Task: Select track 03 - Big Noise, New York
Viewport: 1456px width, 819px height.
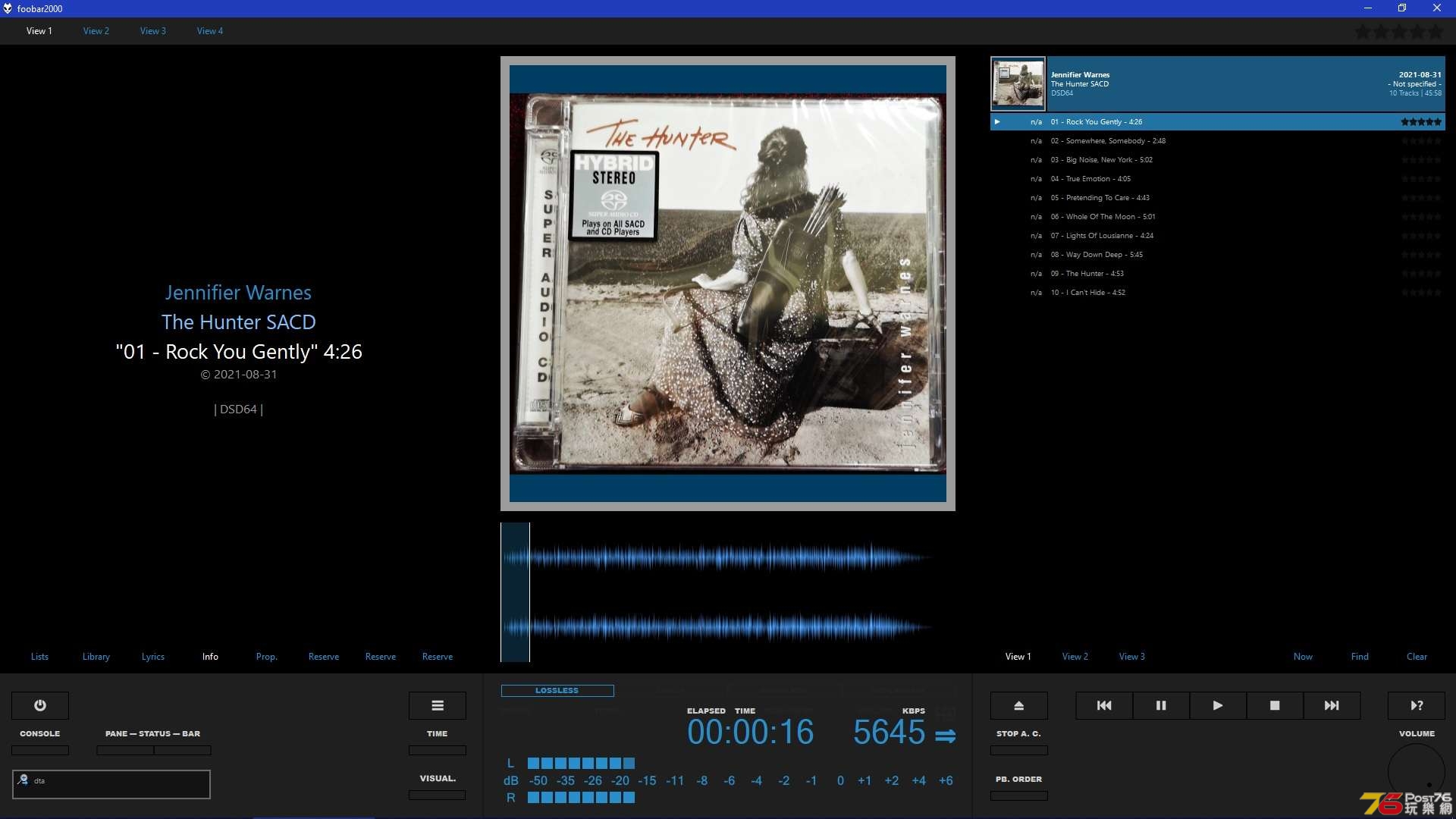Action: click(x=1217, y=160)
